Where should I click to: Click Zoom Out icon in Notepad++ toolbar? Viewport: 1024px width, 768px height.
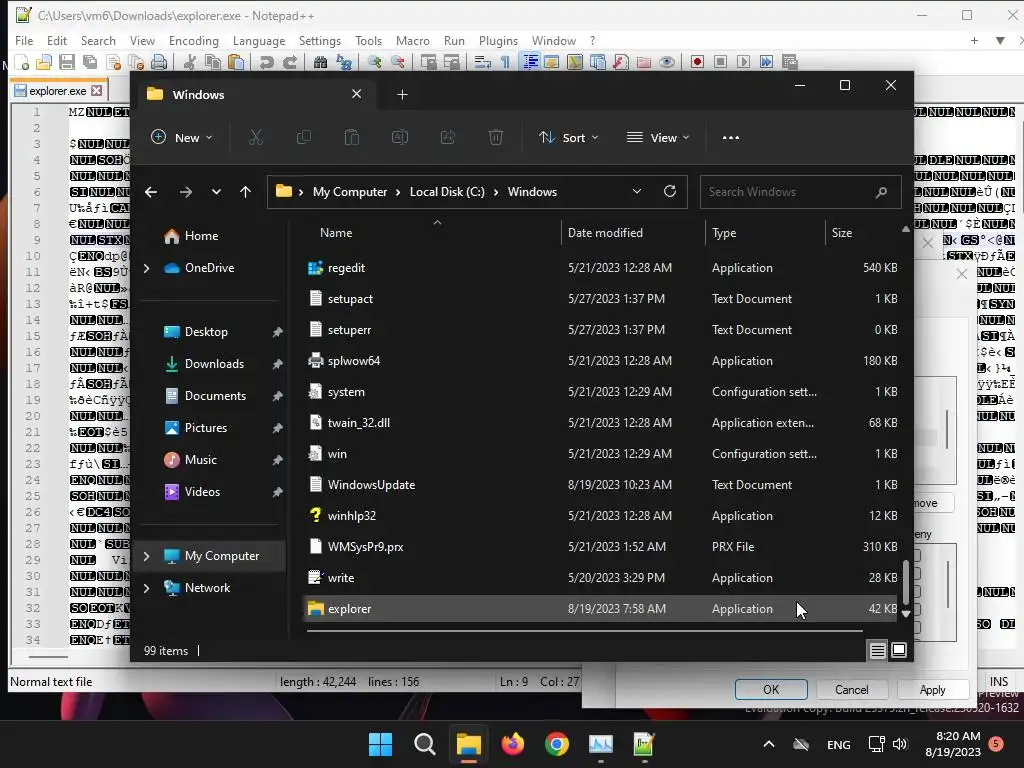coord(398,62)
